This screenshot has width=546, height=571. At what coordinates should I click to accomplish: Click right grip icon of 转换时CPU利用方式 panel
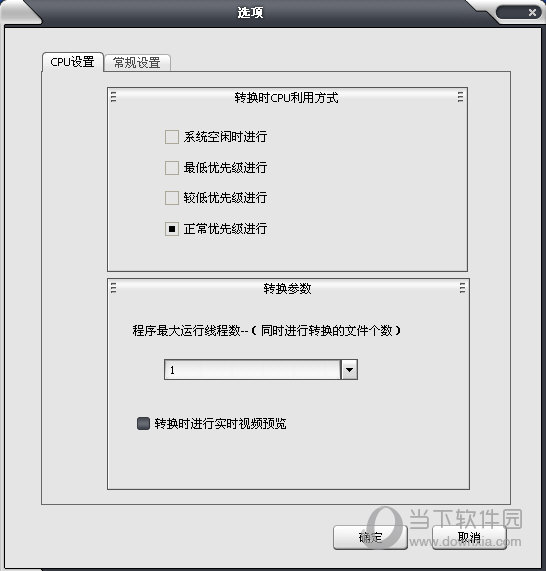pyautogui.click(x=460, y=97)
